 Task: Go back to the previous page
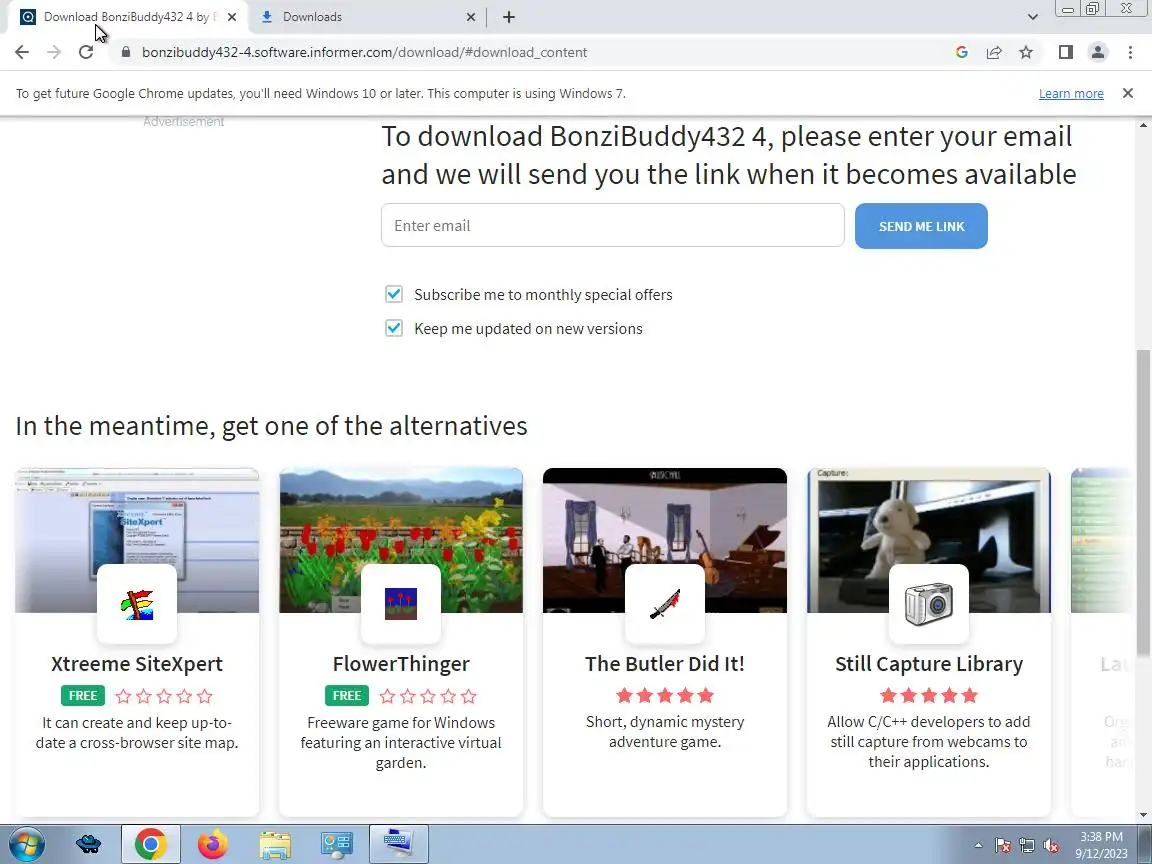point(22,52)
